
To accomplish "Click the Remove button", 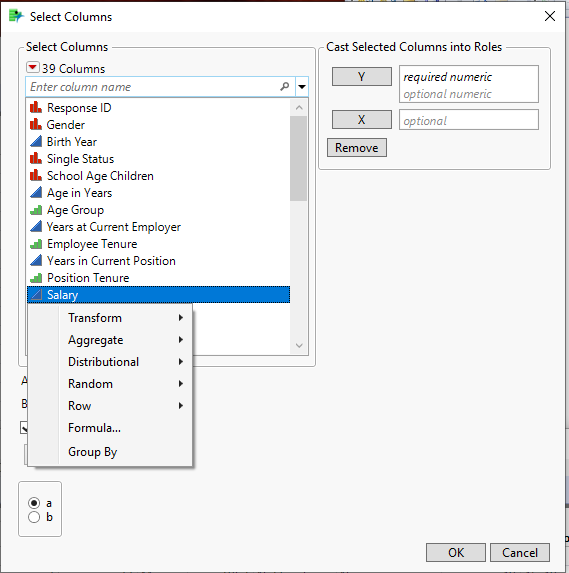I will coord(357,148).
